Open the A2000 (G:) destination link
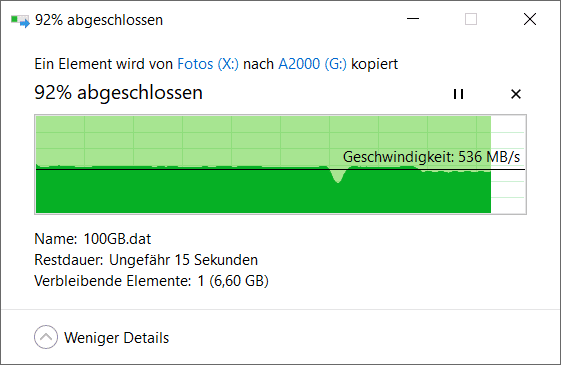 (312, 64)
